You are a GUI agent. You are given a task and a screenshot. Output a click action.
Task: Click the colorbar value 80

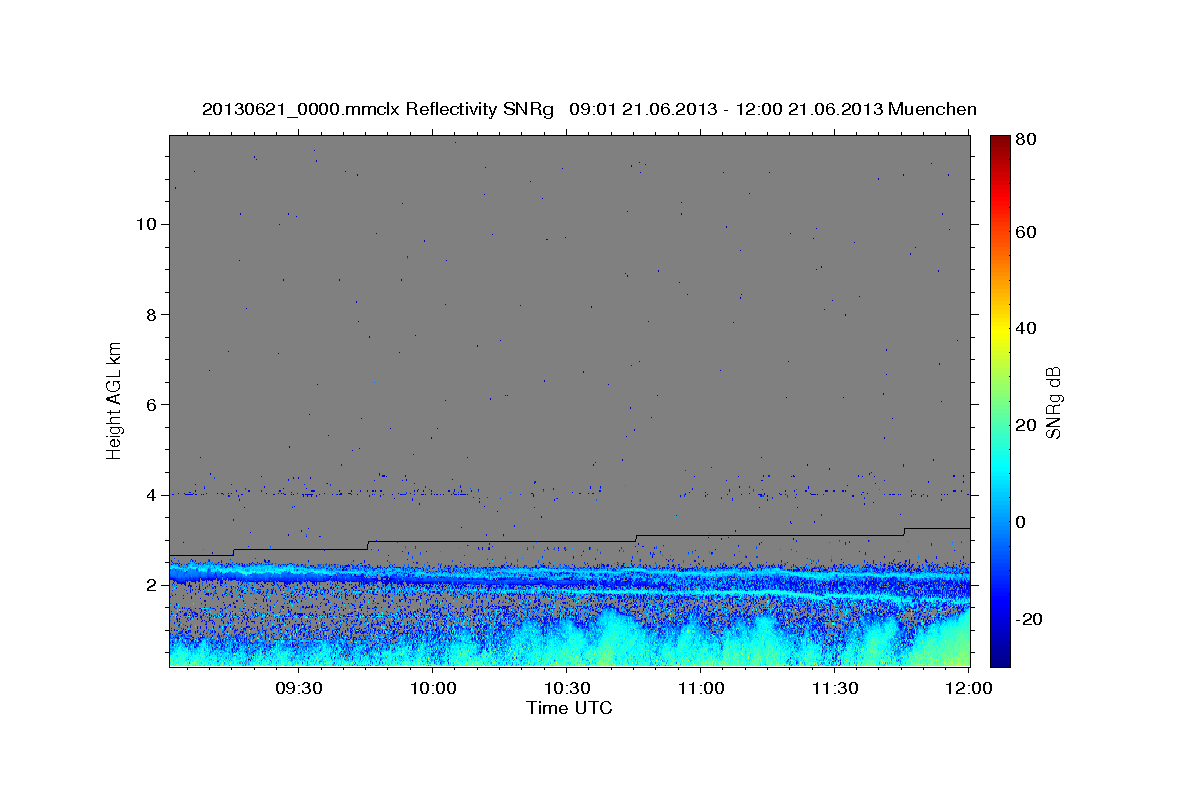pos(1025,140)
